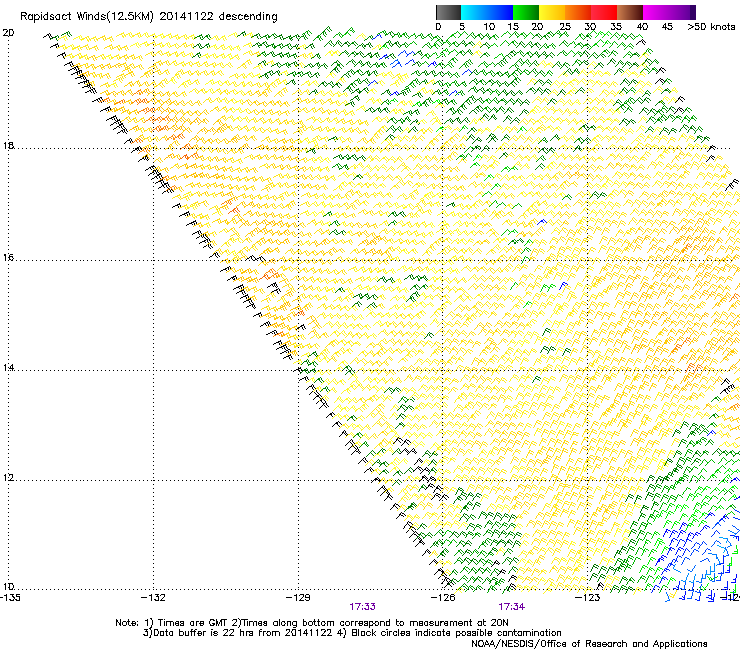Click the -126 longitude axis label
The height and width of the screenshot is (650, 740).
point(443,598)
